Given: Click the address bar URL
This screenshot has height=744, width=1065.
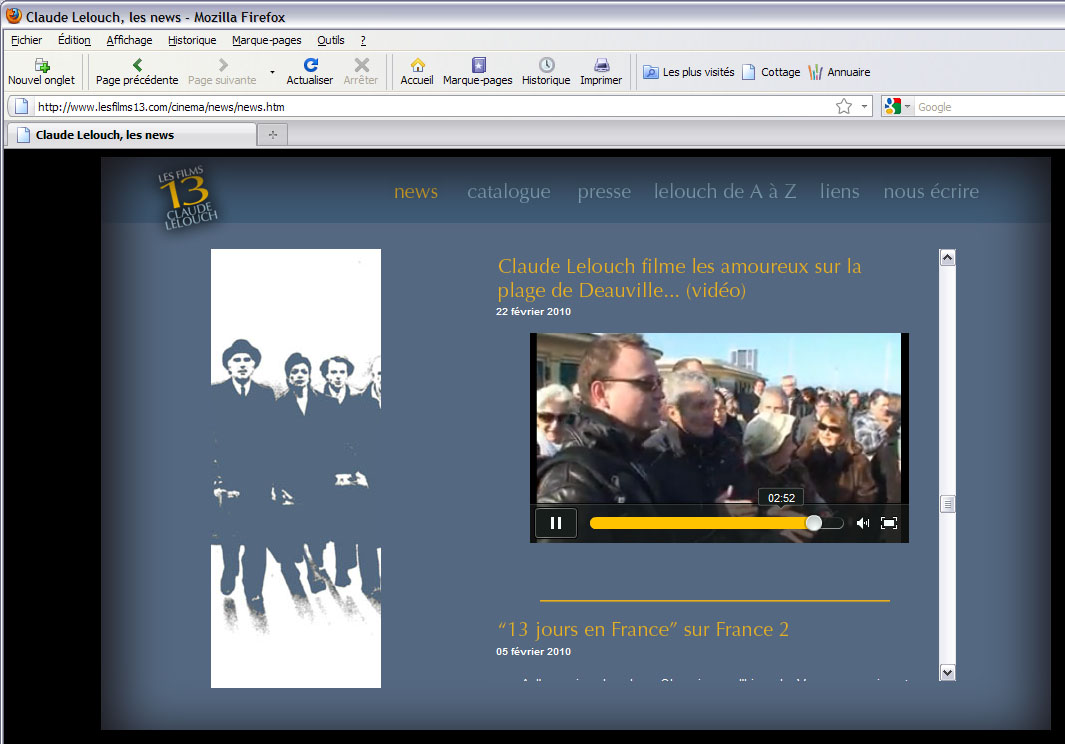Looking at the screenshot, I should pos(161,107).
